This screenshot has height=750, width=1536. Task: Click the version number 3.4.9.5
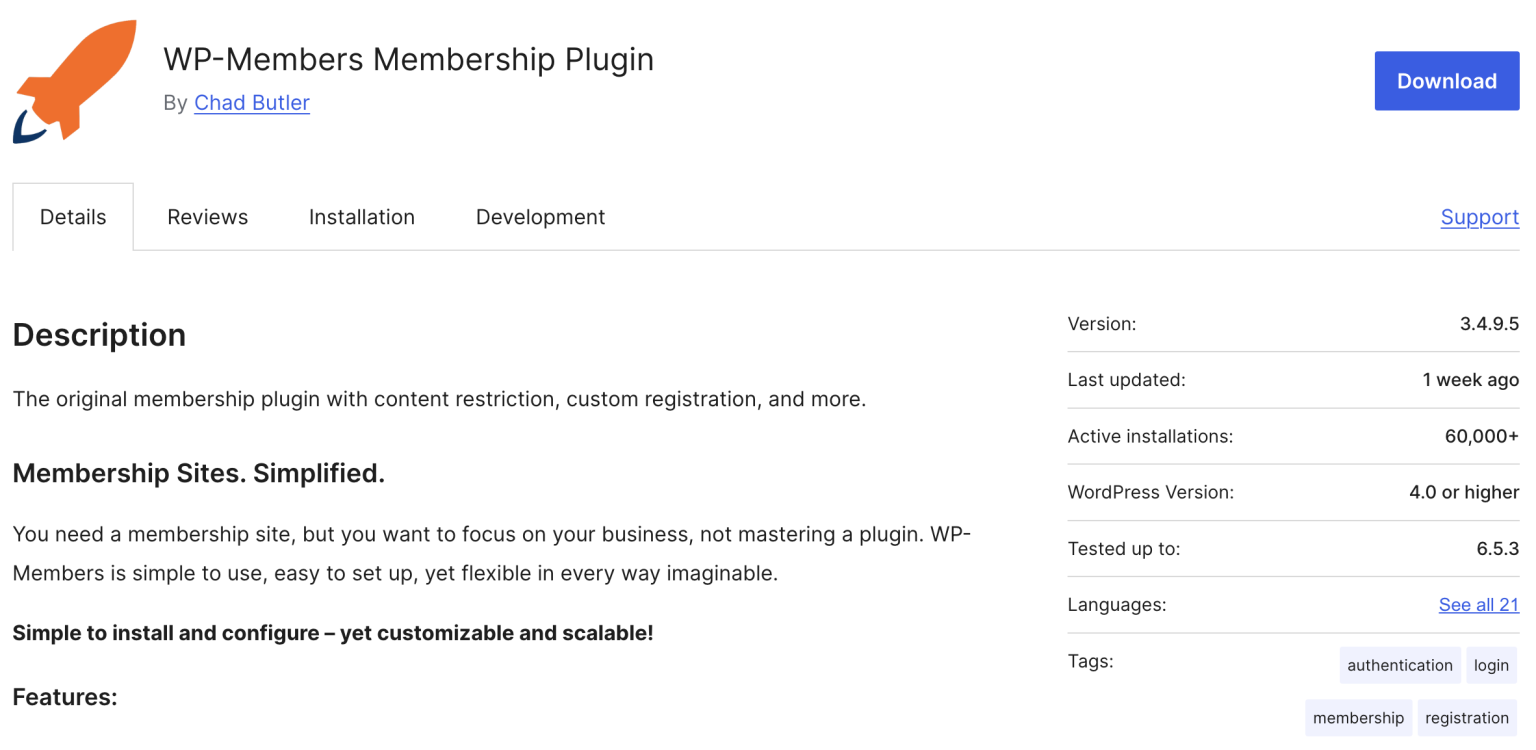(x=1489, y=323)
